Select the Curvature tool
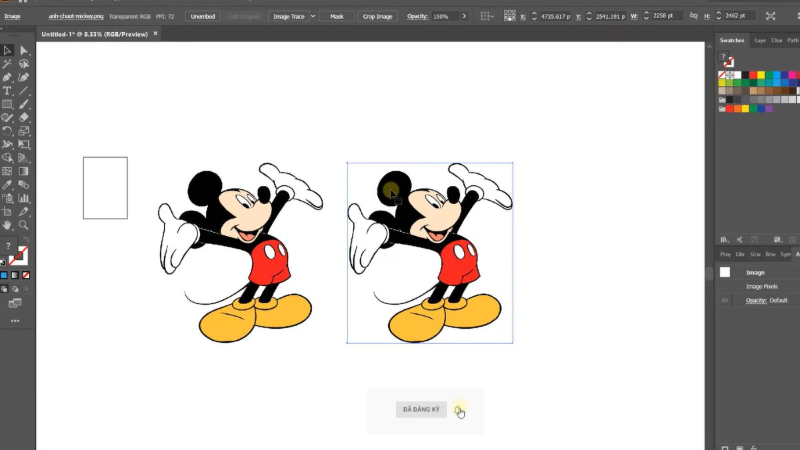Screen dimensions: 800x450 (x=23, y=78)
